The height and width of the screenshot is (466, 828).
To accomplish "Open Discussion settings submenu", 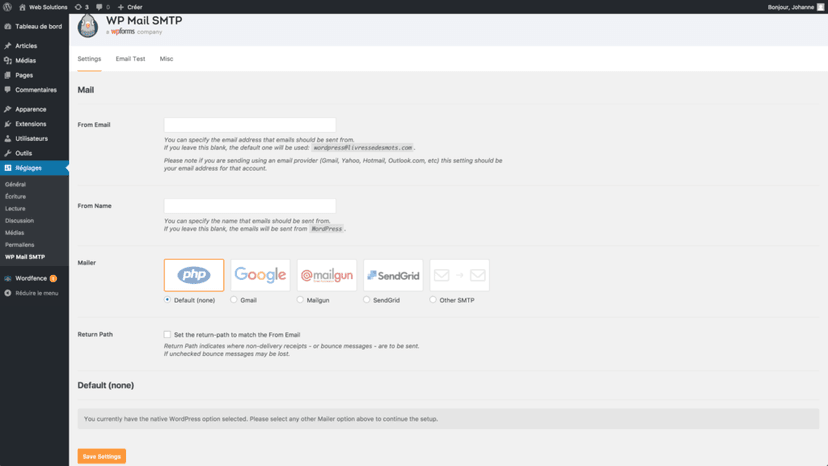I will coord(20,221).
